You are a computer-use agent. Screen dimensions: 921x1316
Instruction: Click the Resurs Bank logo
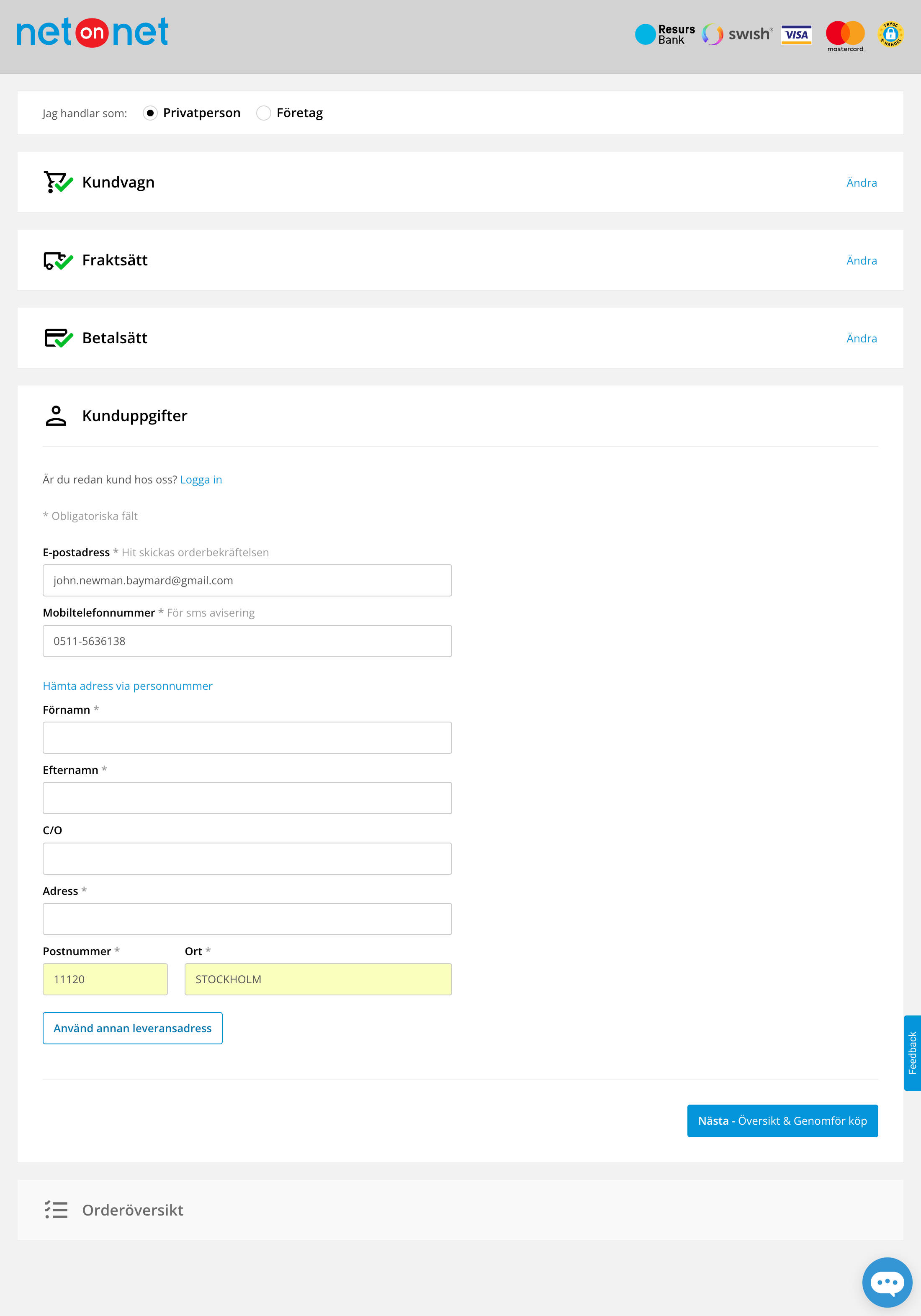(x=665, y=34)
